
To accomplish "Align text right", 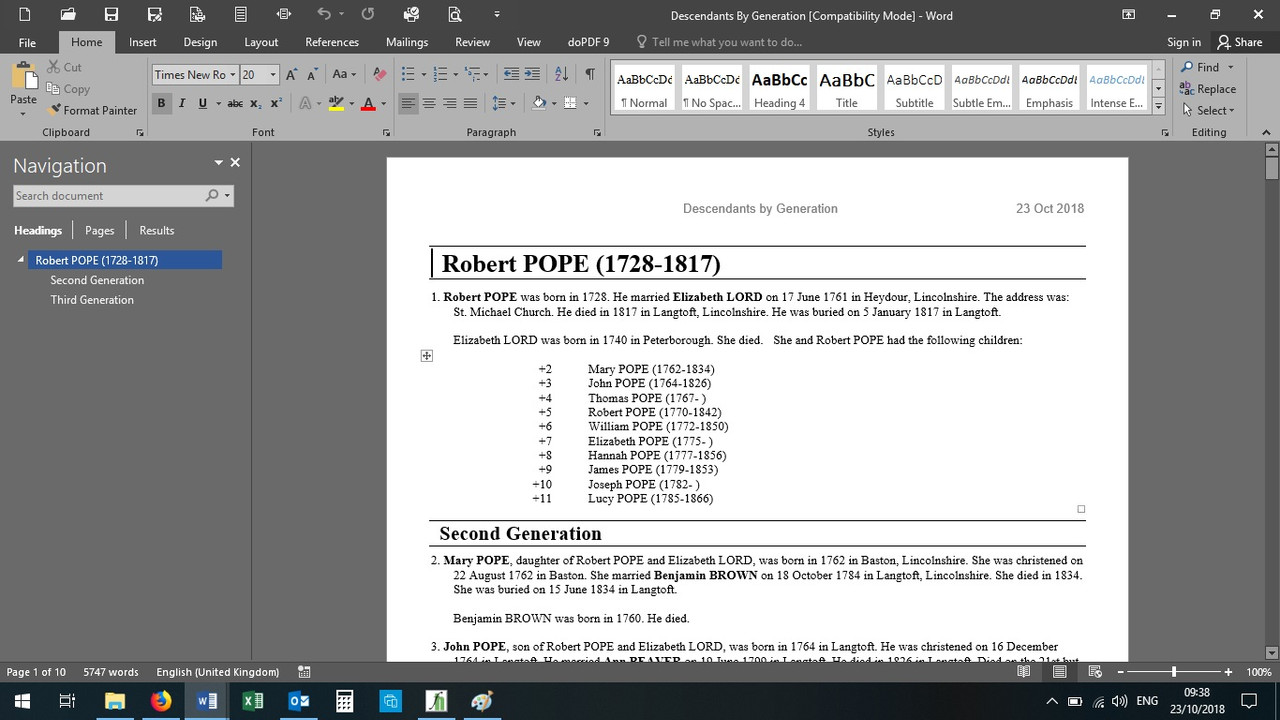I will [449, 103].
